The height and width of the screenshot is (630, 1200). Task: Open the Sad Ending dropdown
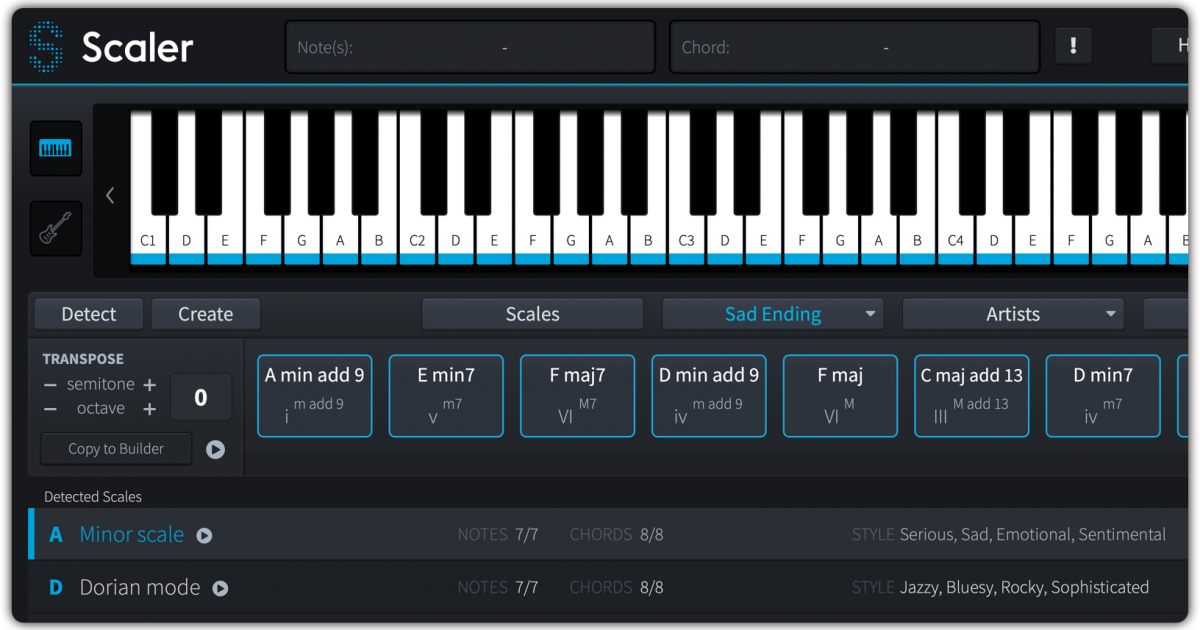[772, 314]
